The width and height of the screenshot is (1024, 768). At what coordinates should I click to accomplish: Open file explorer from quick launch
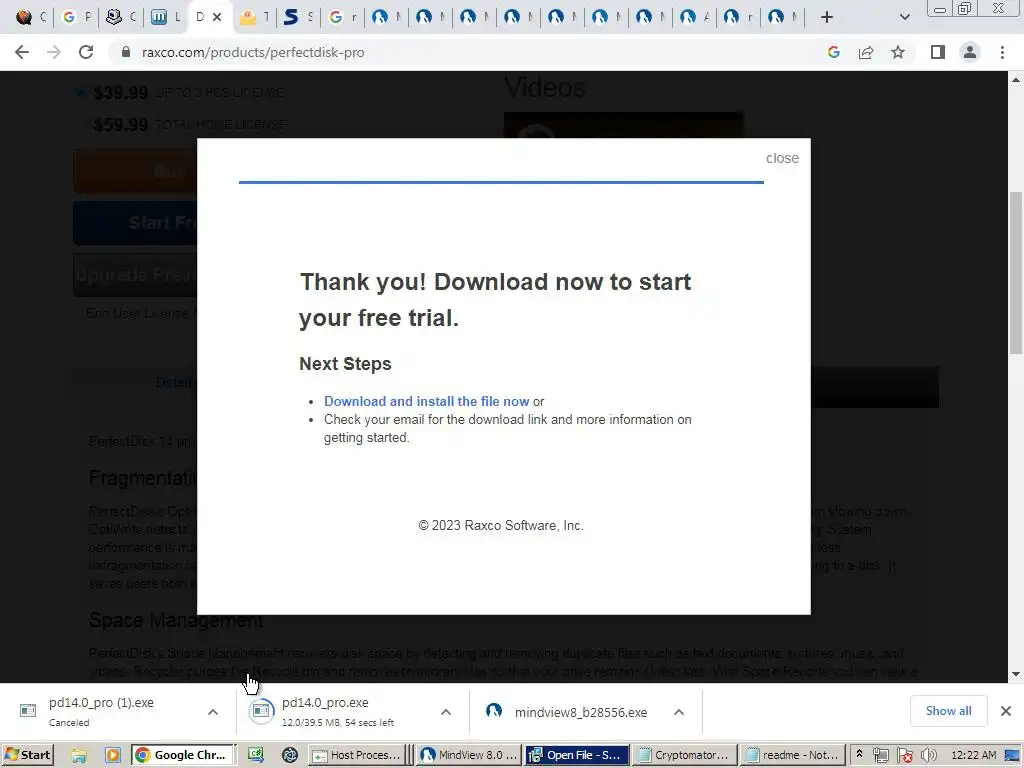tap(79, 755)
